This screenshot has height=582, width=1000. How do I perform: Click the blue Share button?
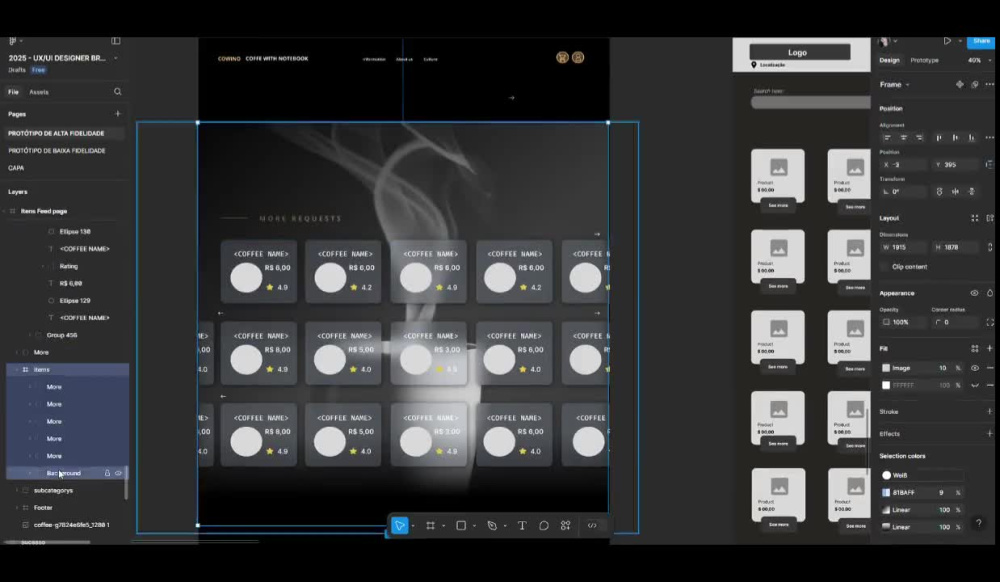[982, 41]
